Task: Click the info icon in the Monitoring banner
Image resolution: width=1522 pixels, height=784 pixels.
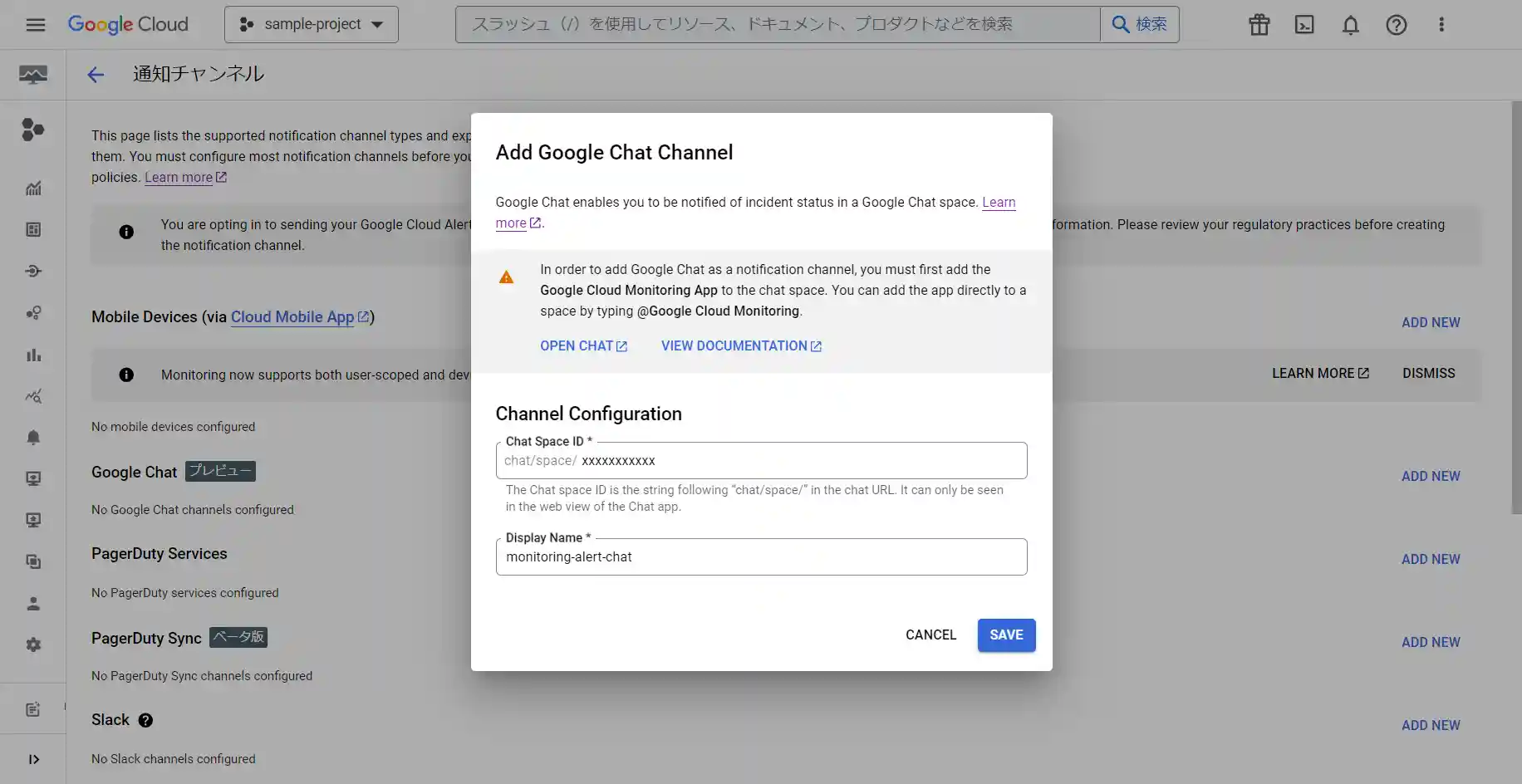Action: (x=126, y=375)
